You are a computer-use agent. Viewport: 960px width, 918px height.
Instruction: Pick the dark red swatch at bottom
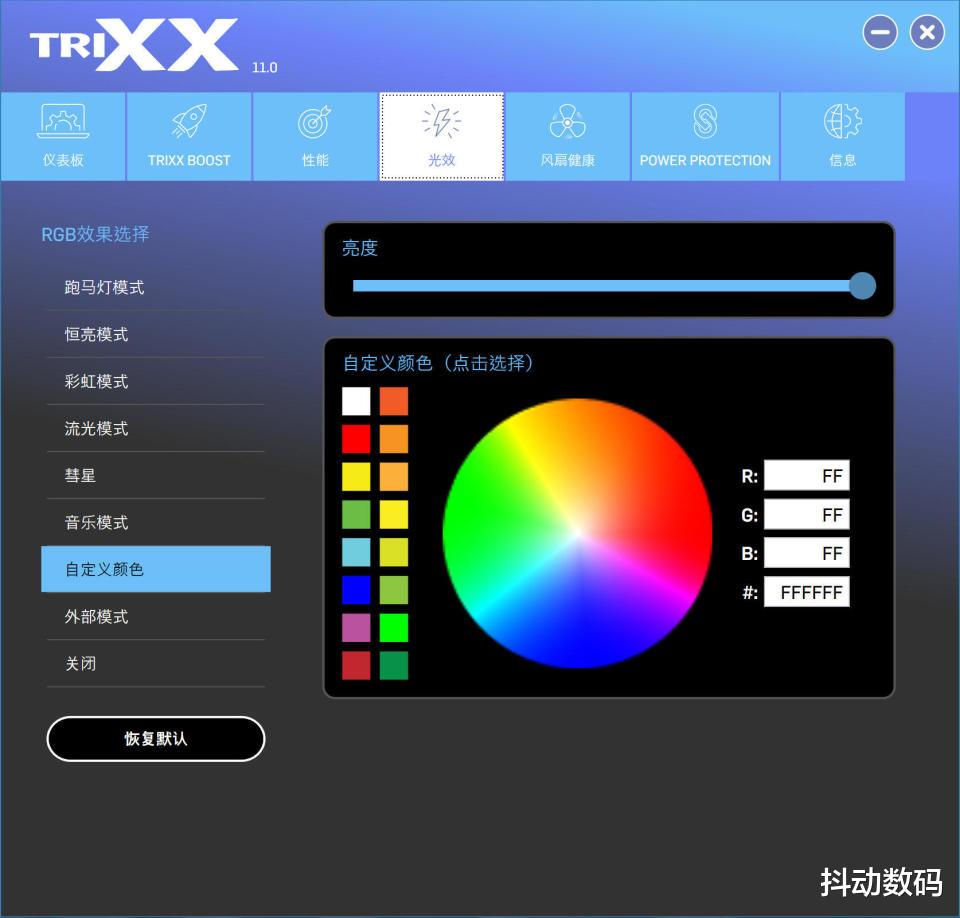[x=356, y=666]
